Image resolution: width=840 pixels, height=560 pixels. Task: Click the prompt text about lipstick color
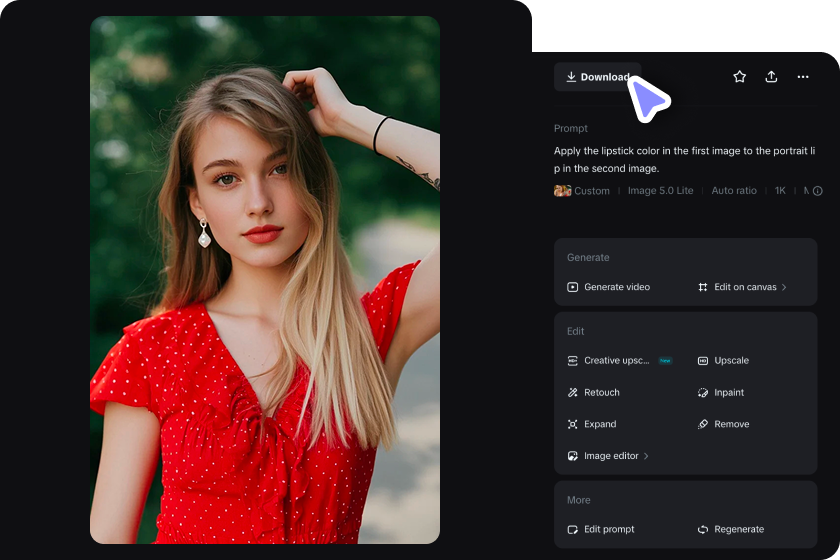coord(685,160)
